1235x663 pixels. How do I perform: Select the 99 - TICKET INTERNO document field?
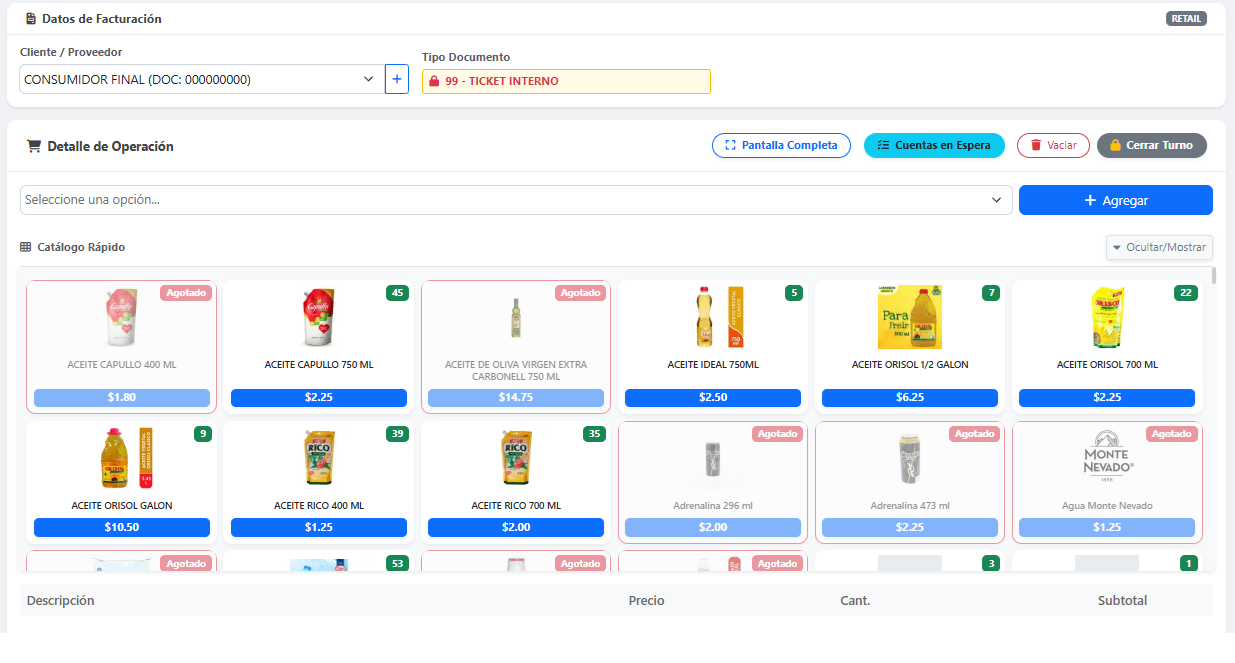[566, 82]
